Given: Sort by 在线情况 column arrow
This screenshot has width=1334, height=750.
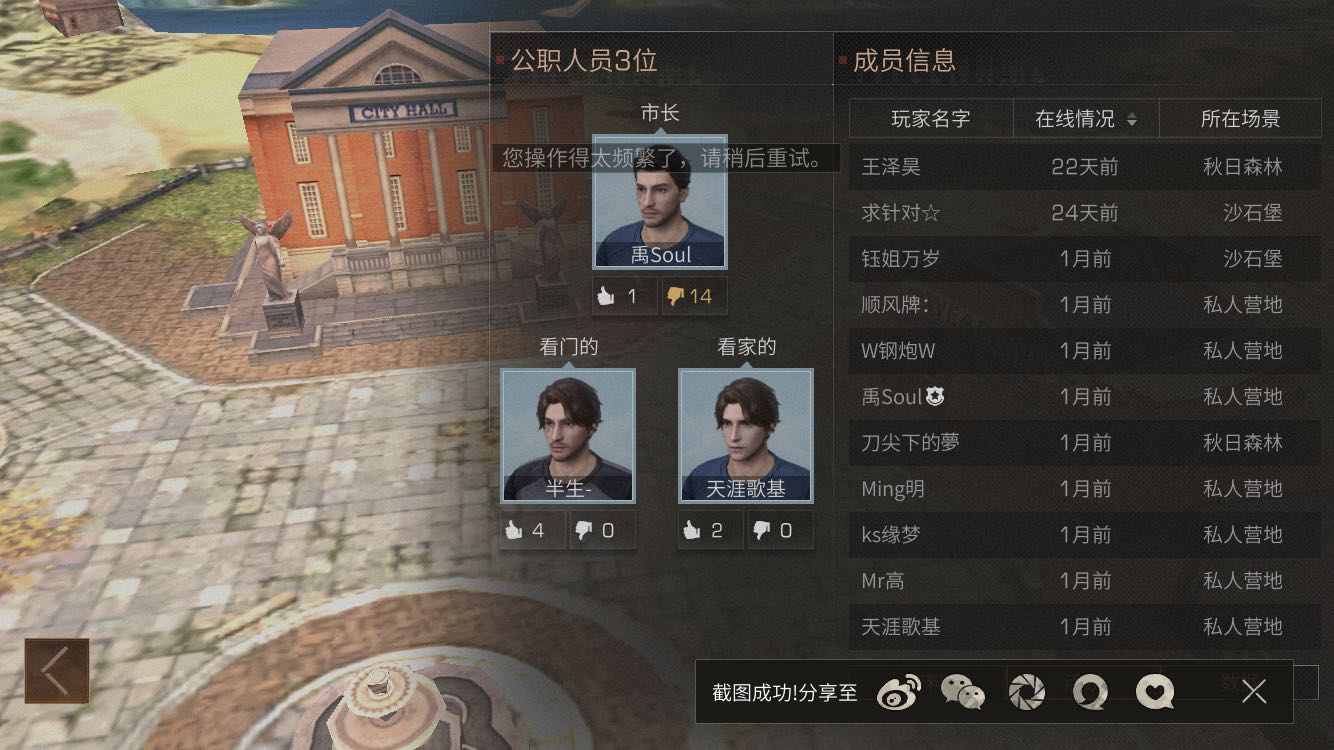Looking at the screenshot, I should pyautogui.click(x=1132, y=120).
